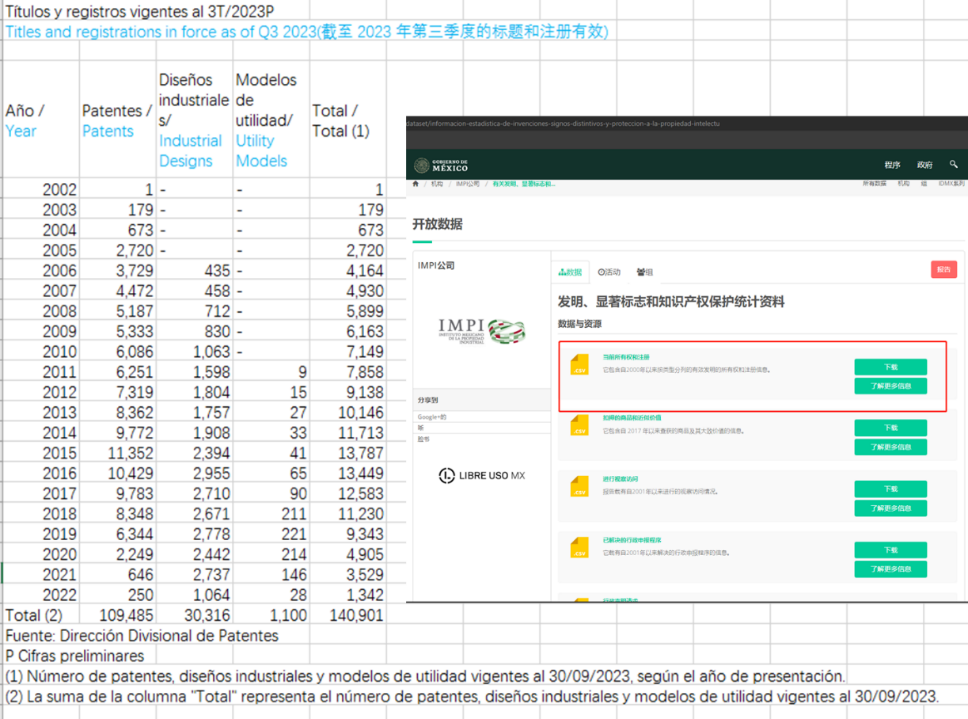The height and width of the screenshot is (719, 968).
Task: Select footnote (2) beginning 'La suma de la columna'
Action: click(472, 697)
